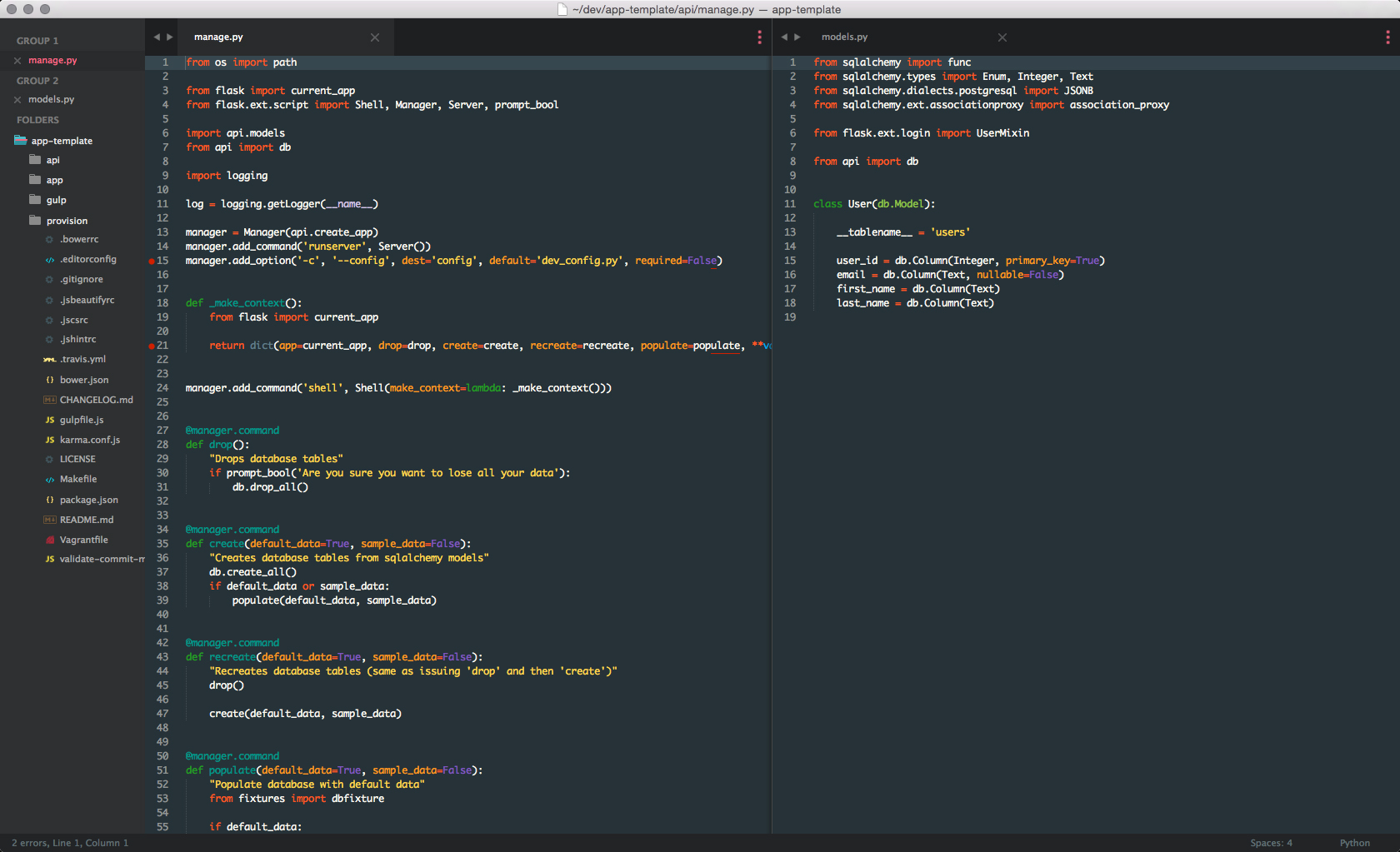Open the .travis.yml file
The image size is (1400, 852).
point(83,360)
